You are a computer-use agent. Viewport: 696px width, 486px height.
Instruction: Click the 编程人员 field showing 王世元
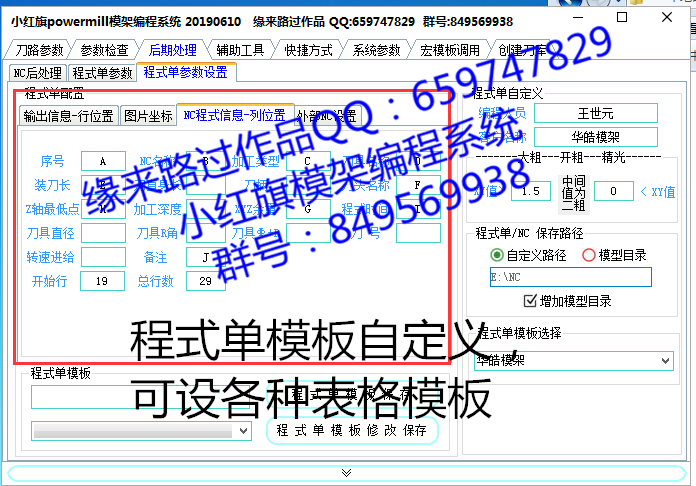tap(596, 113)
